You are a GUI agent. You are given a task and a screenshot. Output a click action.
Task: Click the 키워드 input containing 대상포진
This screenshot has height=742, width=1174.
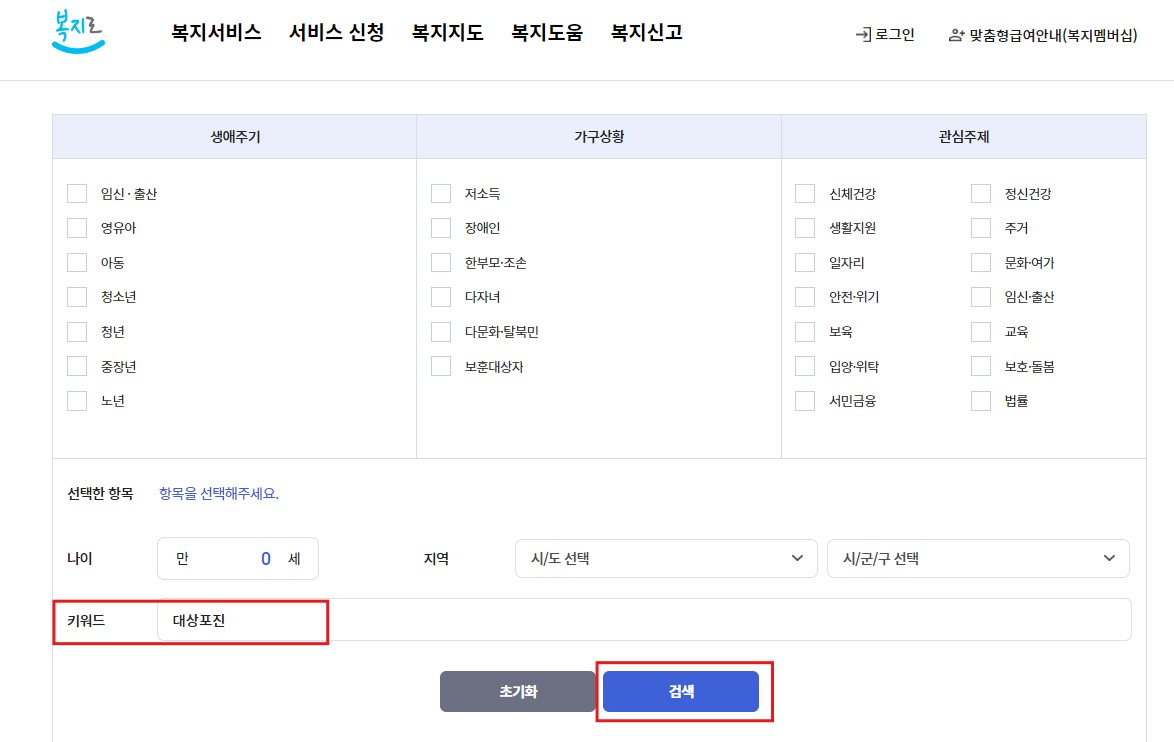click(x=242, y=620)
